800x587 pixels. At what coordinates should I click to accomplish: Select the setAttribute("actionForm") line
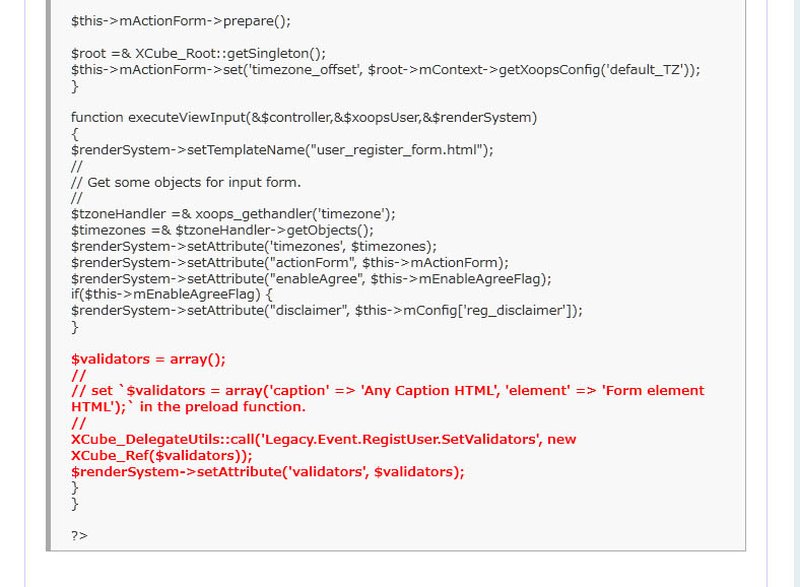(290, 263)
